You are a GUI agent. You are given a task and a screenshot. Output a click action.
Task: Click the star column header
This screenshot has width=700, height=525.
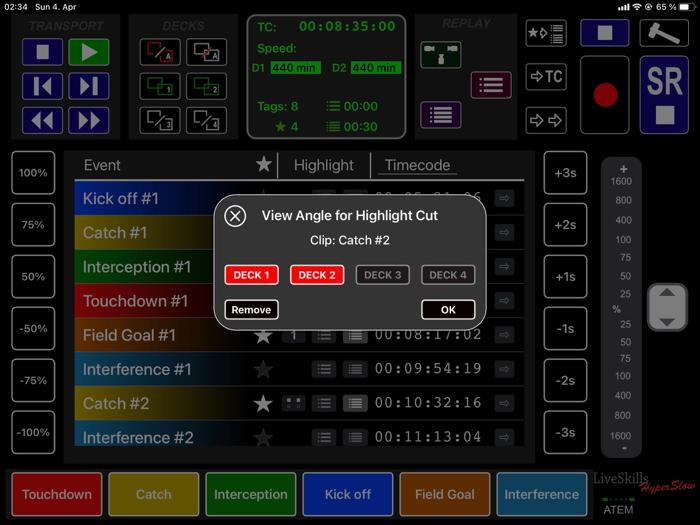(263, 164)
